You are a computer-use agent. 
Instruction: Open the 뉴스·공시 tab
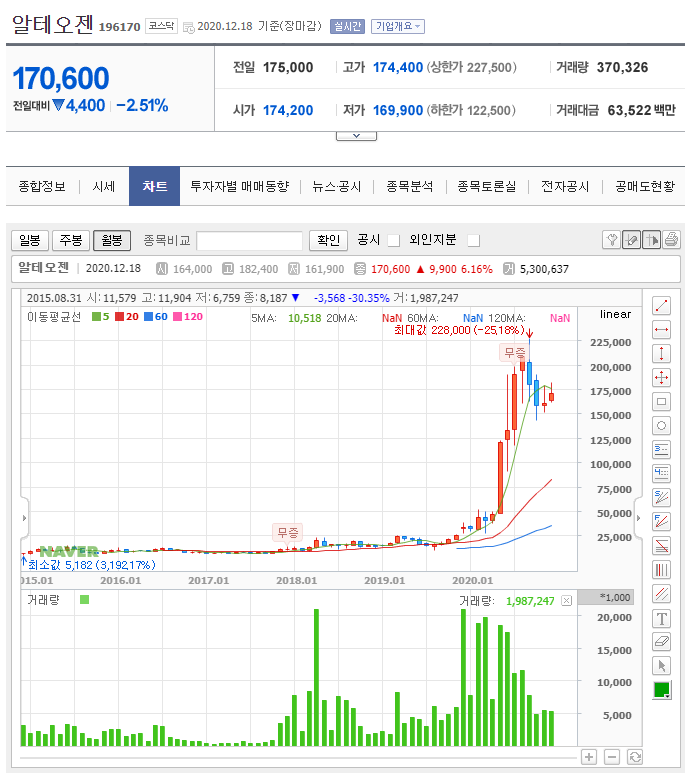click(x=337, y=186)
